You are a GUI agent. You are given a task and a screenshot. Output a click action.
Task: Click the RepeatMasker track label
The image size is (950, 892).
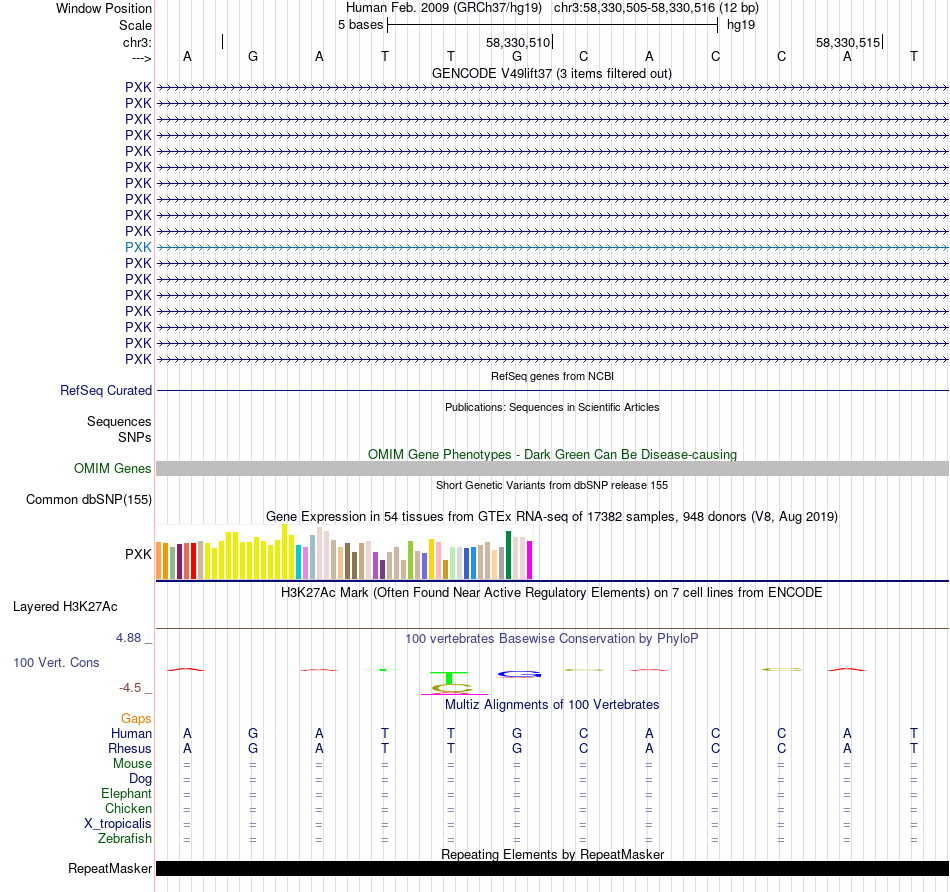pos(110,868)
